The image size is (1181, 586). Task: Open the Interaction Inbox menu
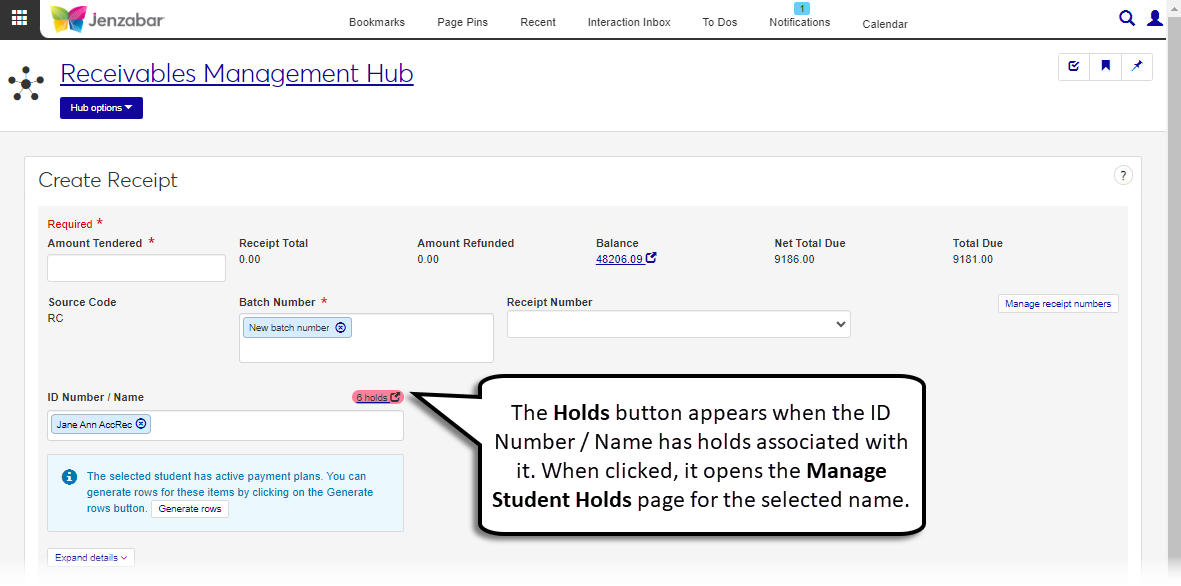[x=628, y=22]
